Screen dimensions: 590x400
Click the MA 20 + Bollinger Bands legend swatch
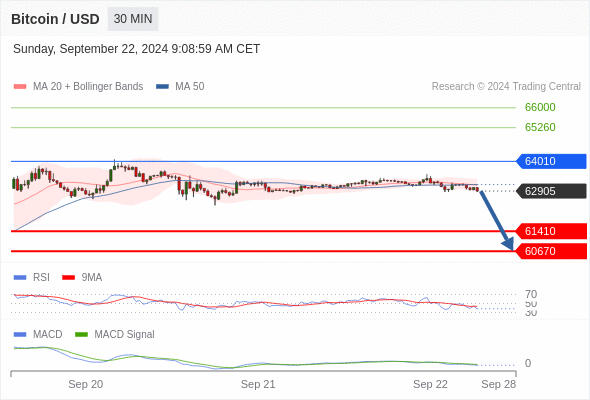(x=20, y=87)
